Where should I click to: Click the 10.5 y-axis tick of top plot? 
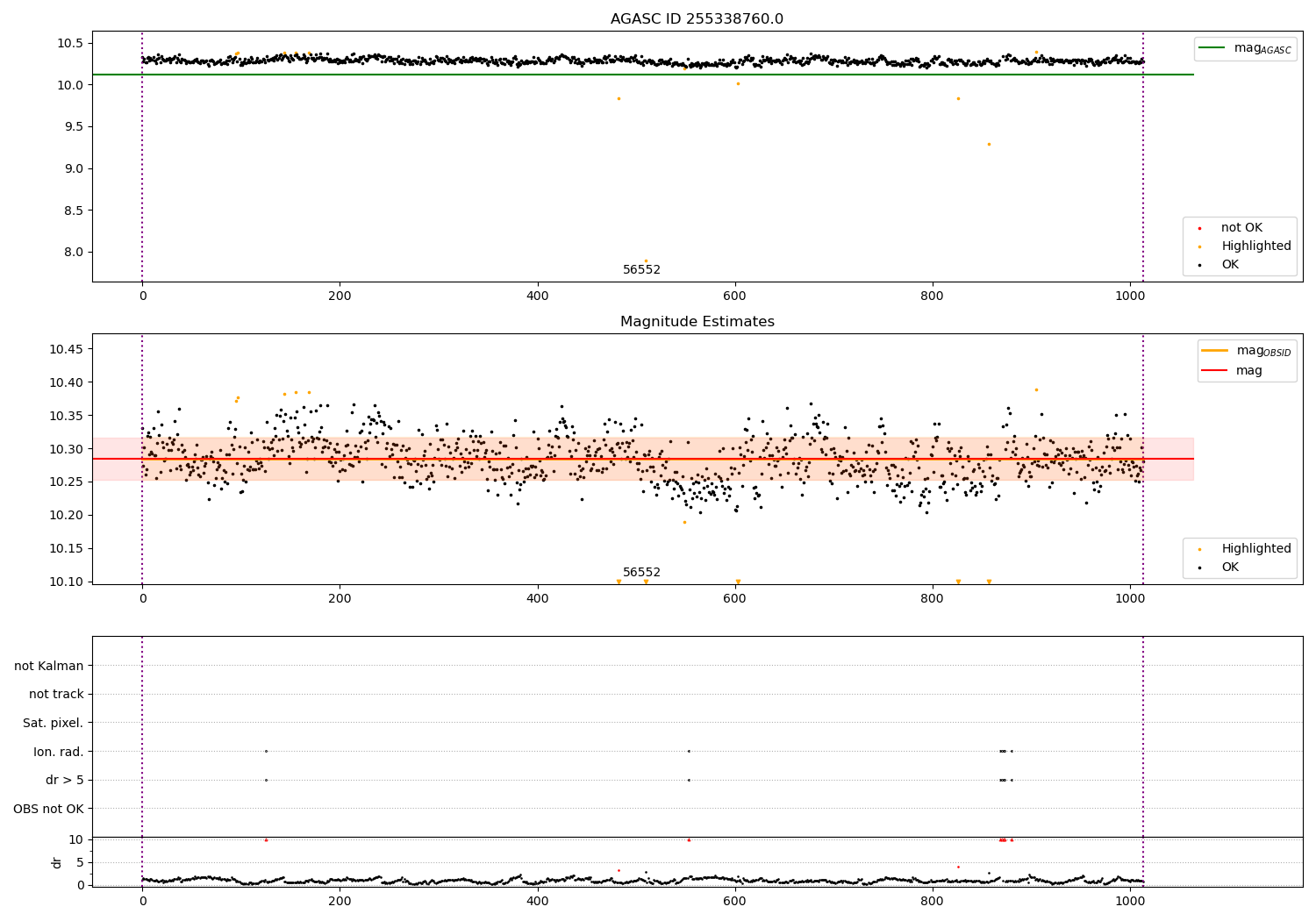tap(70, 44)
